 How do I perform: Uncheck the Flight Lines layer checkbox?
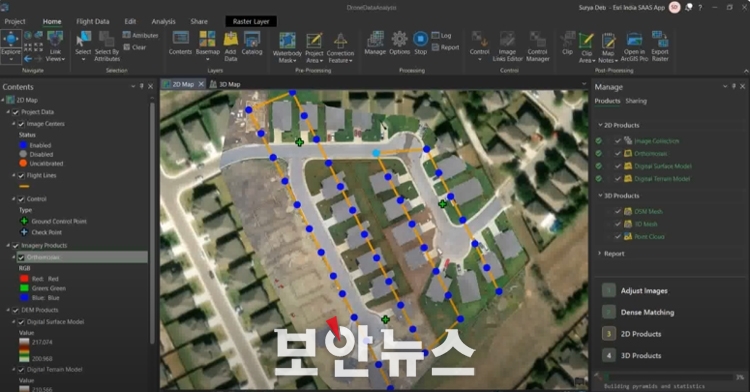(21, 175)
